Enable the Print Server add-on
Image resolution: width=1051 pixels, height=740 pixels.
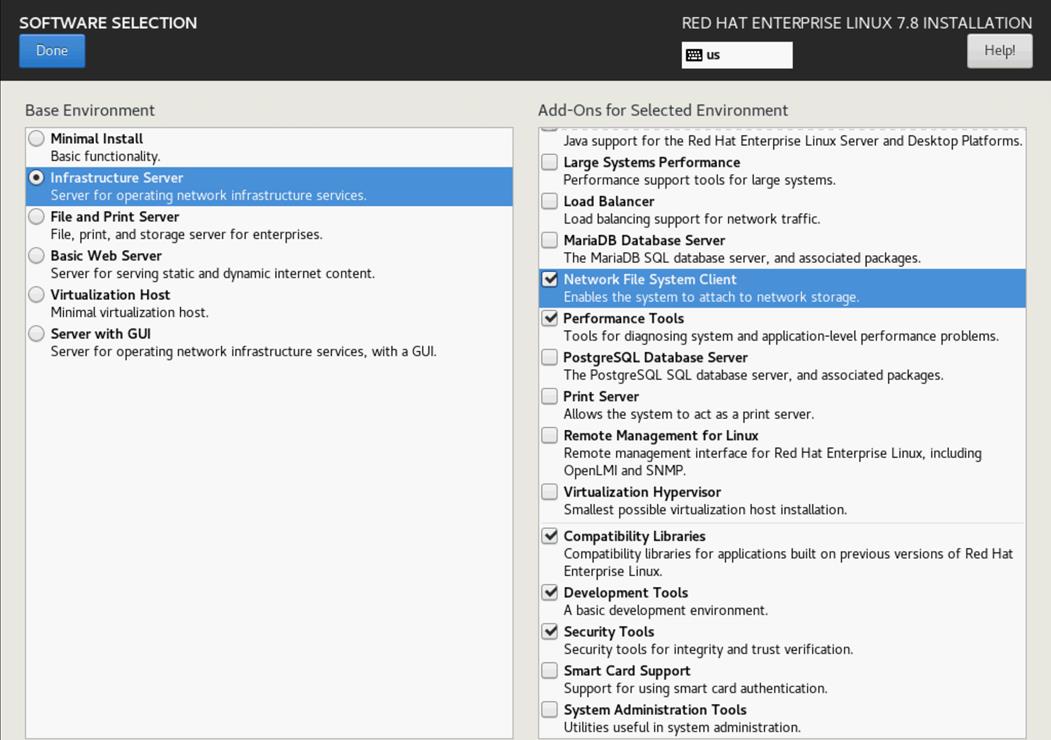pos(549,396)
